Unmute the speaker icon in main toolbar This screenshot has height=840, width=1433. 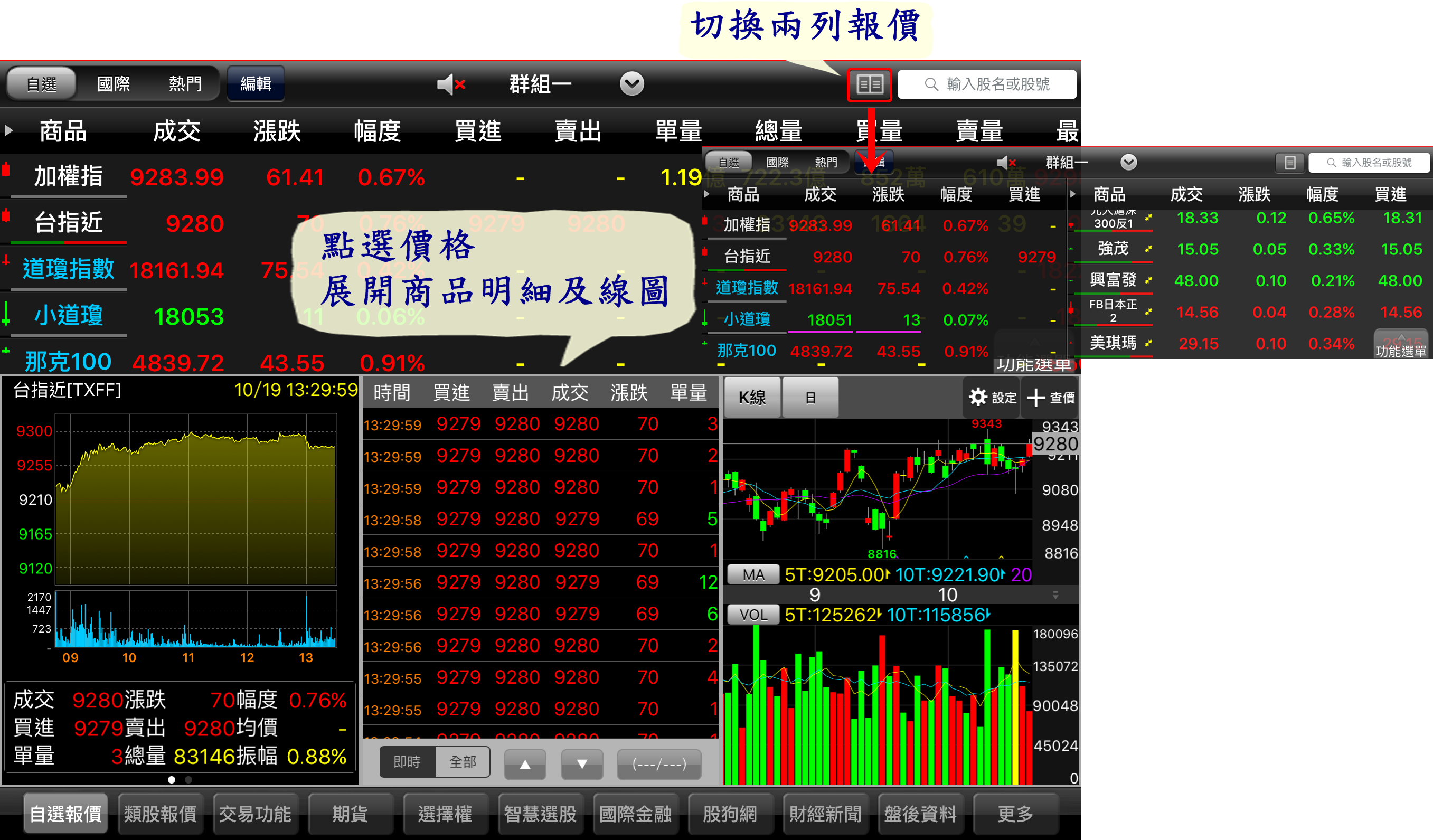451,85
